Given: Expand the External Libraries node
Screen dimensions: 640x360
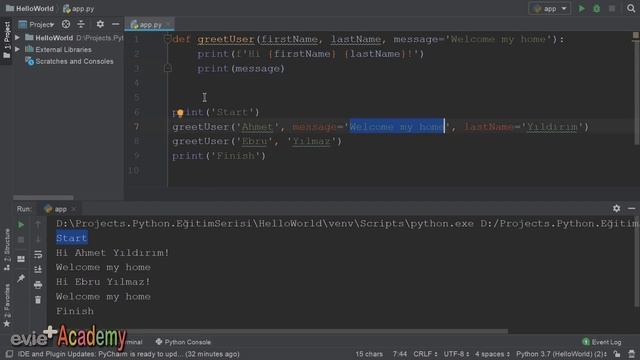Looking at the screenshot, I should tap(18, 49).
